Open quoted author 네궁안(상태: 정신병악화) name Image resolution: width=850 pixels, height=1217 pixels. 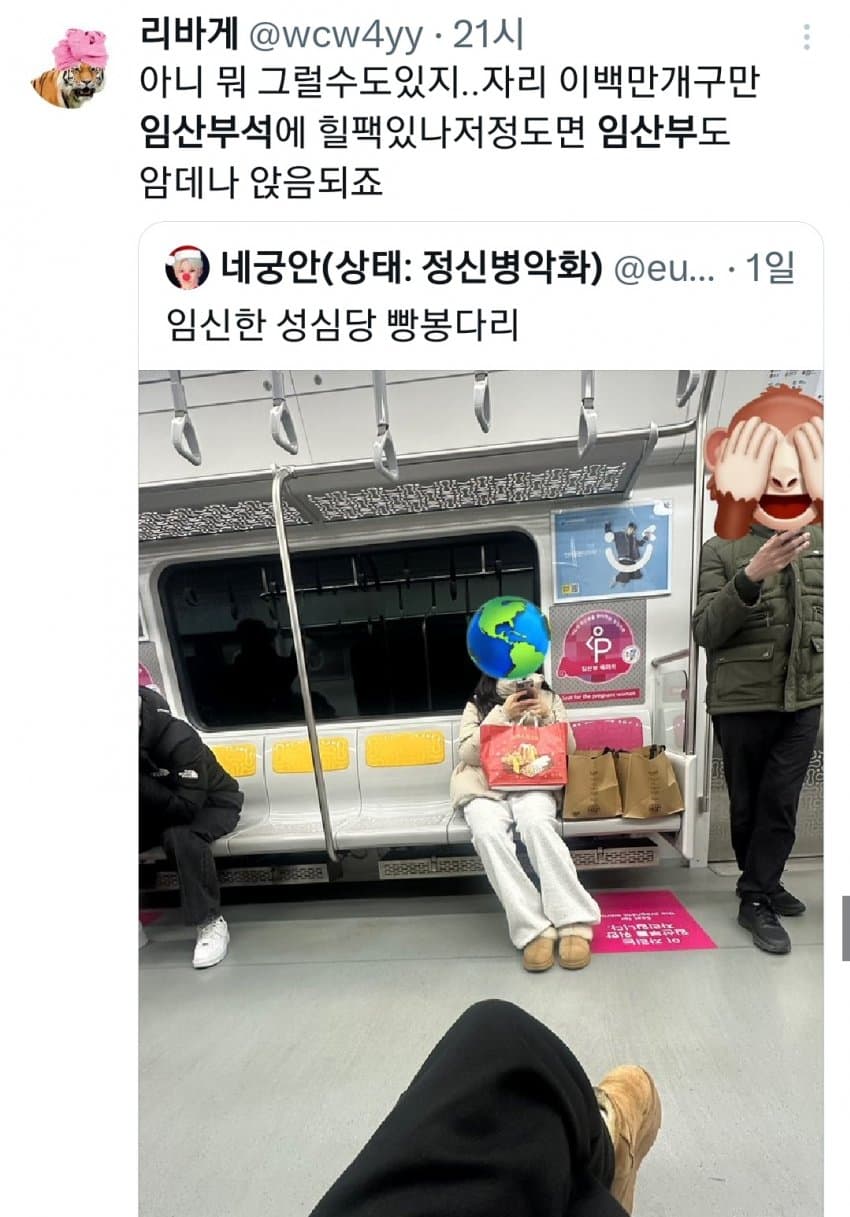(411, 268)
